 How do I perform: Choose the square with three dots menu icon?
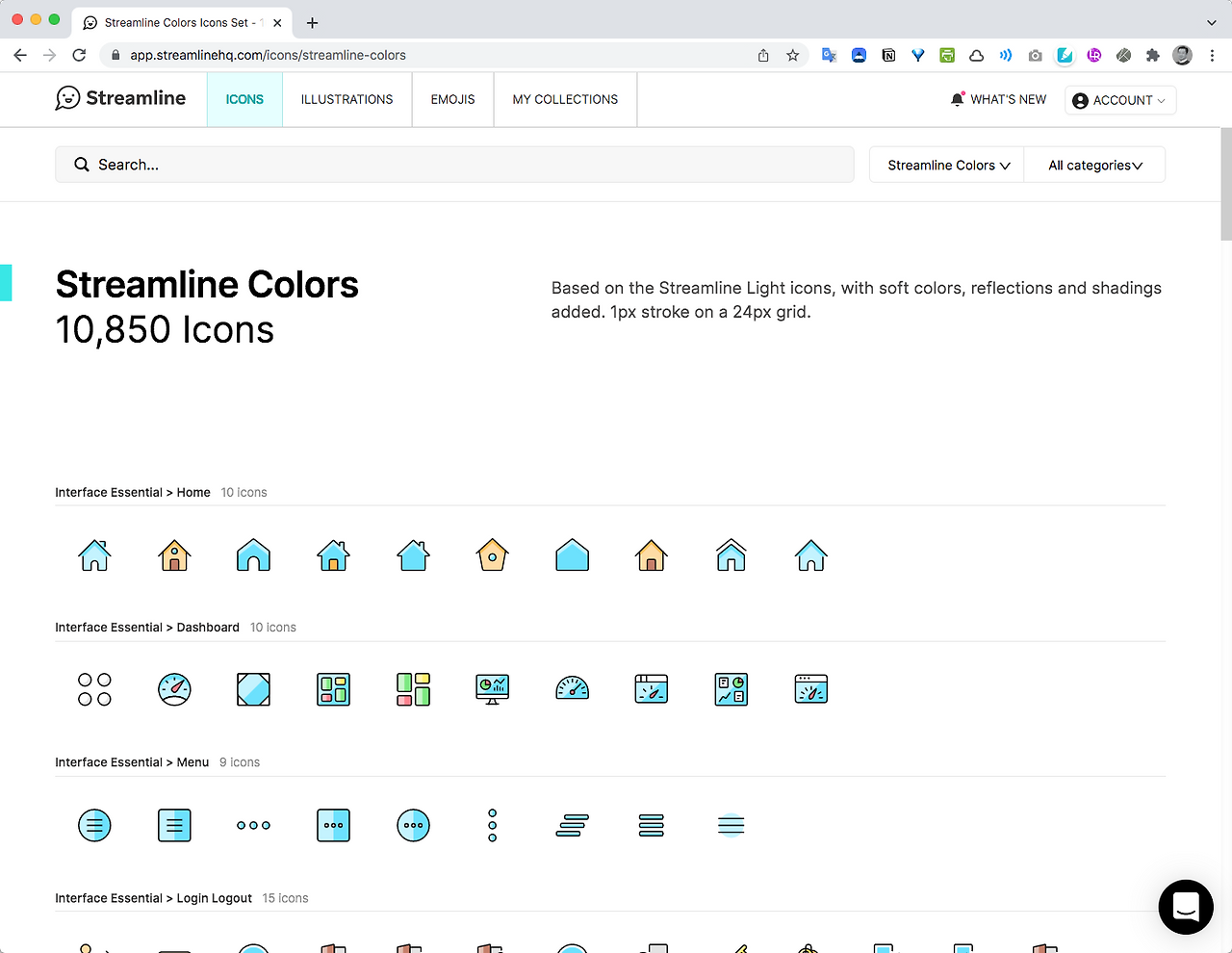(333, 825)
